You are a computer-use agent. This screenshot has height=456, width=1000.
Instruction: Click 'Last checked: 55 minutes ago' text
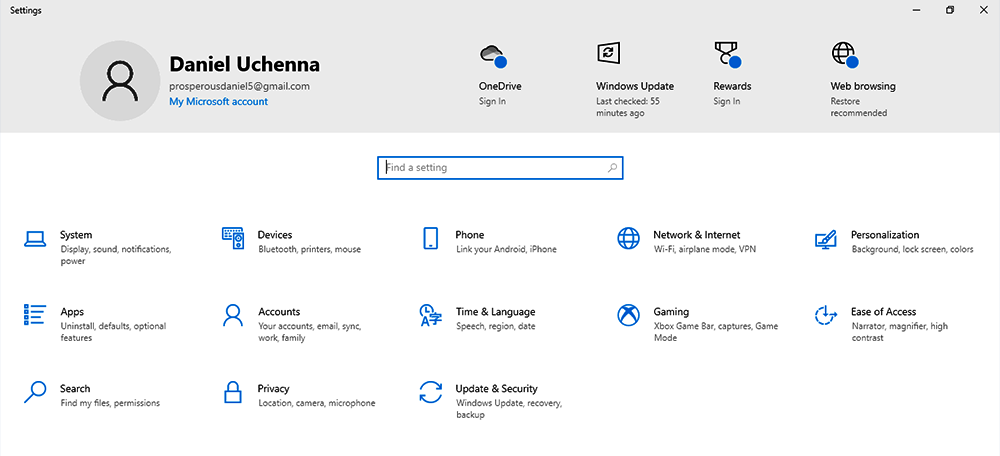coord(628,107)
